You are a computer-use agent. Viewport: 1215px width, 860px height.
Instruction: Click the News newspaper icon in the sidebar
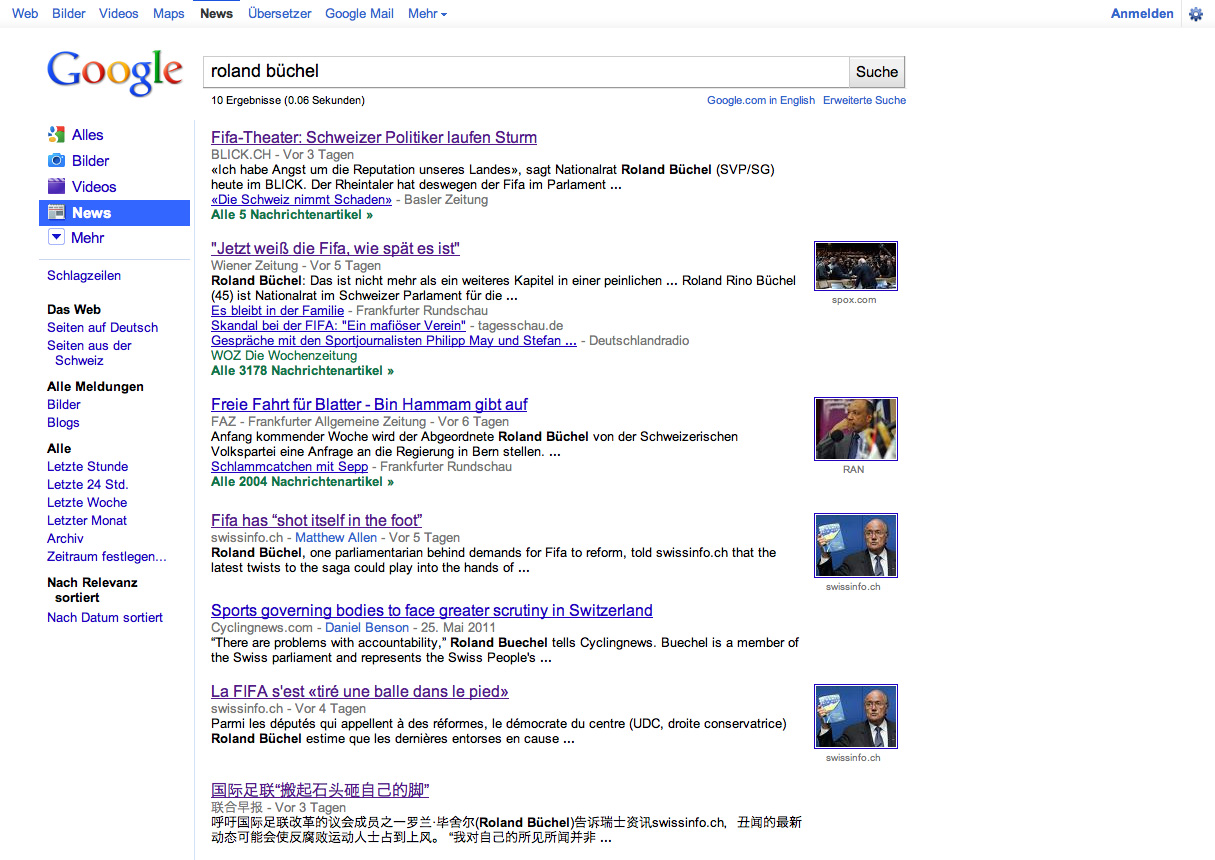click(x=56, y=213)
